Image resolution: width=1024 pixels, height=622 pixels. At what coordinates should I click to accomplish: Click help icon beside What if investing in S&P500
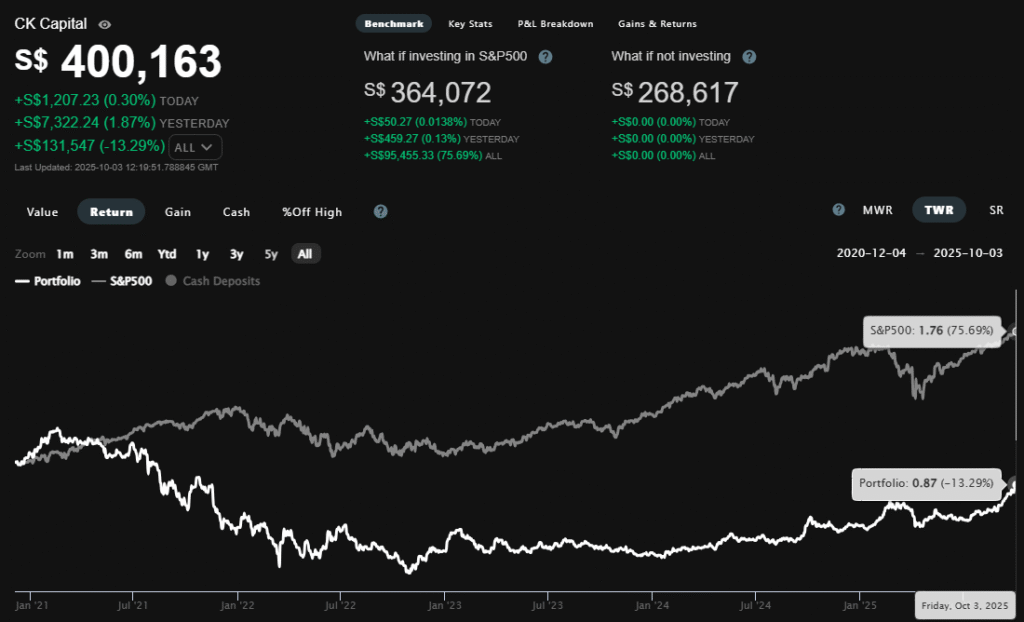[x=545, y=57]
